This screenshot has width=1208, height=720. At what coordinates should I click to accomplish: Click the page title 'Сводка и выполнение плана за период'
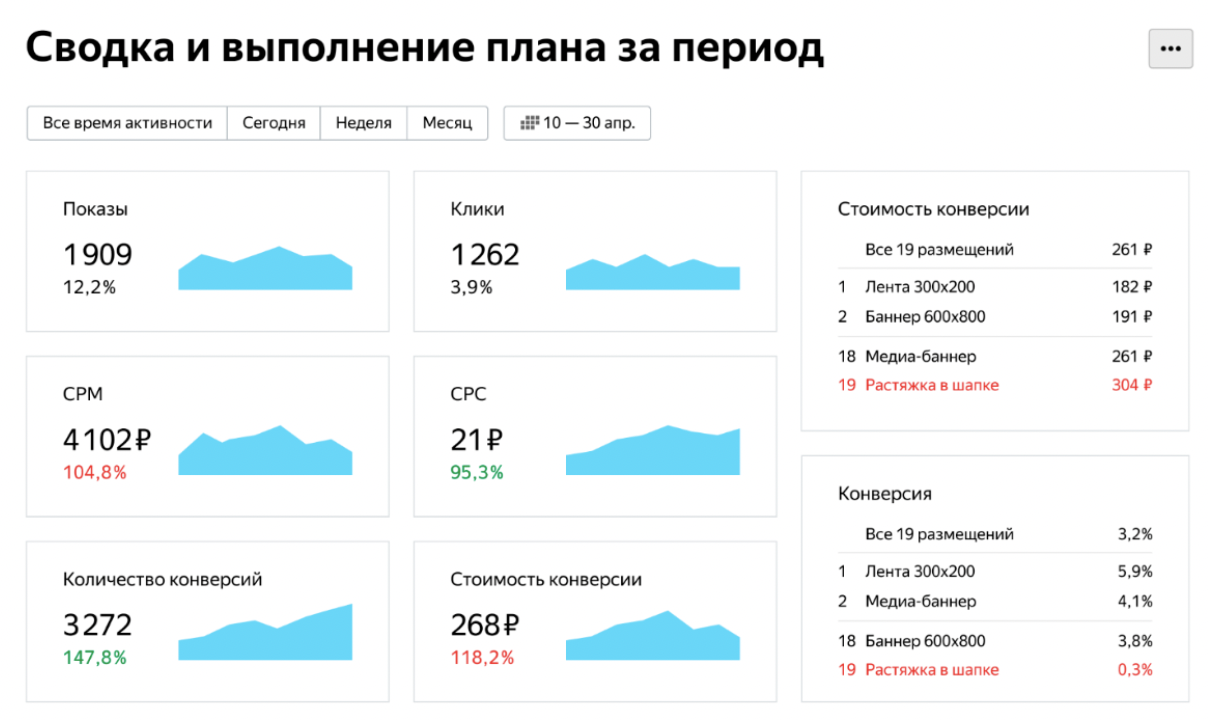(425, 48)
